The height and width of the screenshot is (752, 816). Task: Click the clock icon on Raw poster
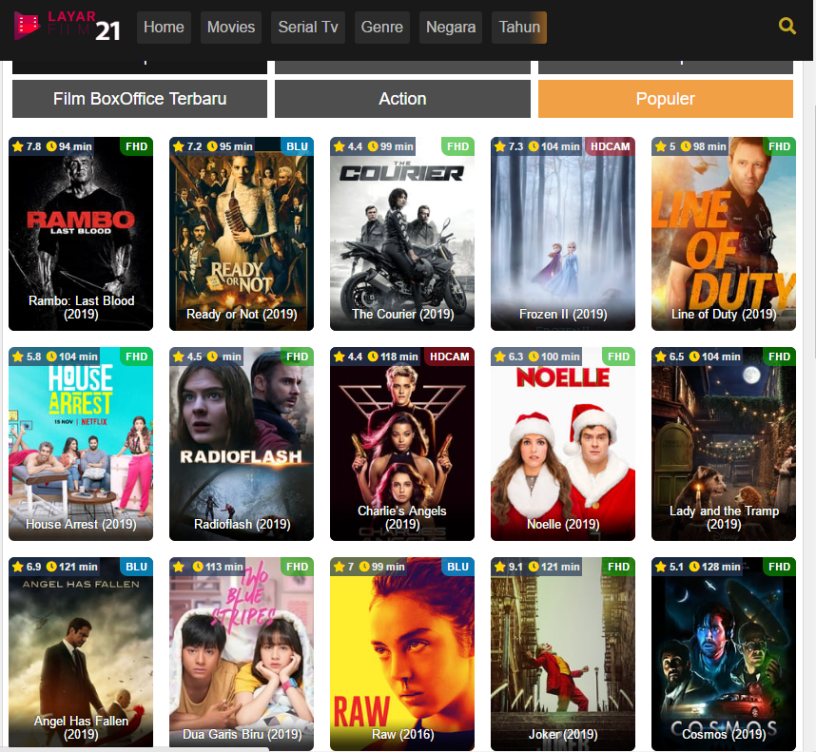(x=364, y=566)
